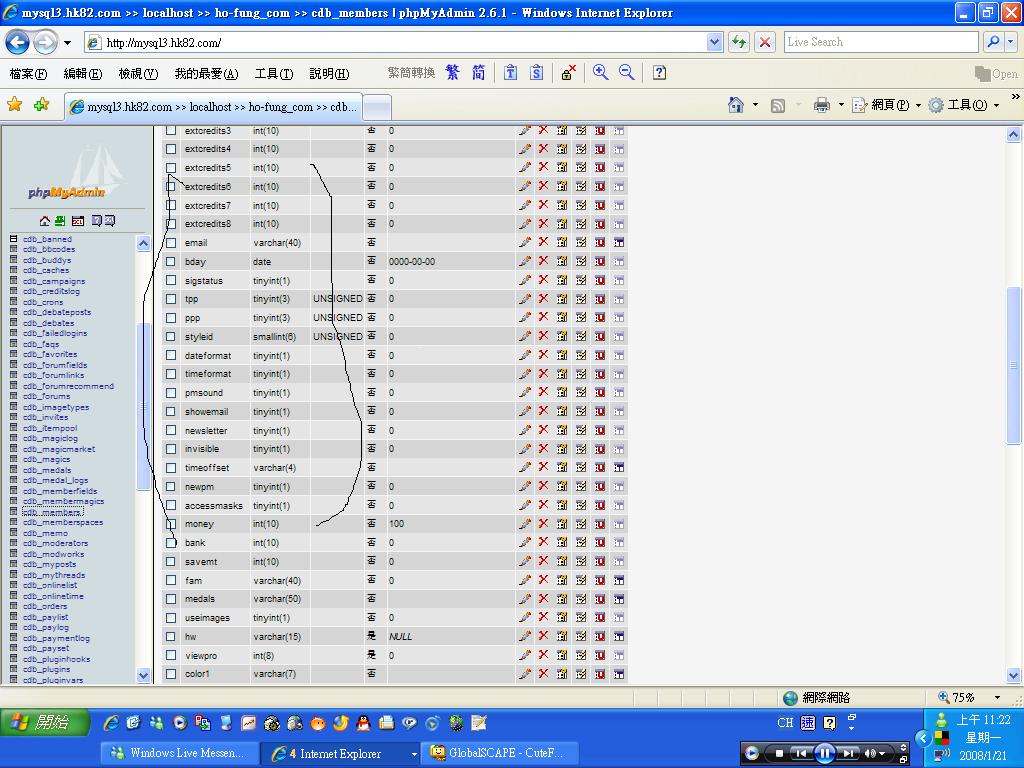Viewport: 1024px width, 768px height.
Task: Tick the checkbox for pmsound field
Action: pyautogui.click(x=171, y=393)
